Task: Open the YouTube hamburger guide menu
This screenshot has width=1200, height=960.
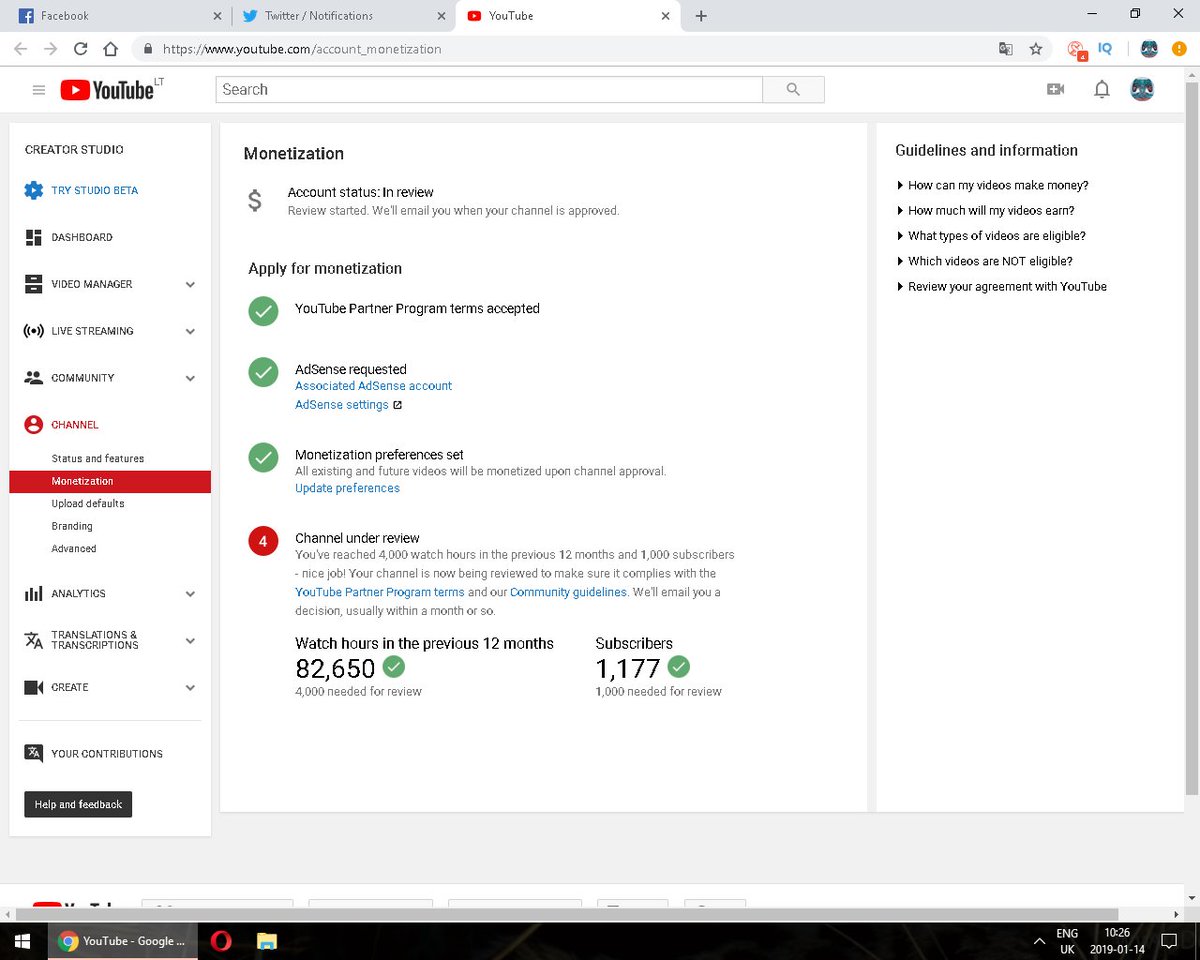Action: pos(39,90)
